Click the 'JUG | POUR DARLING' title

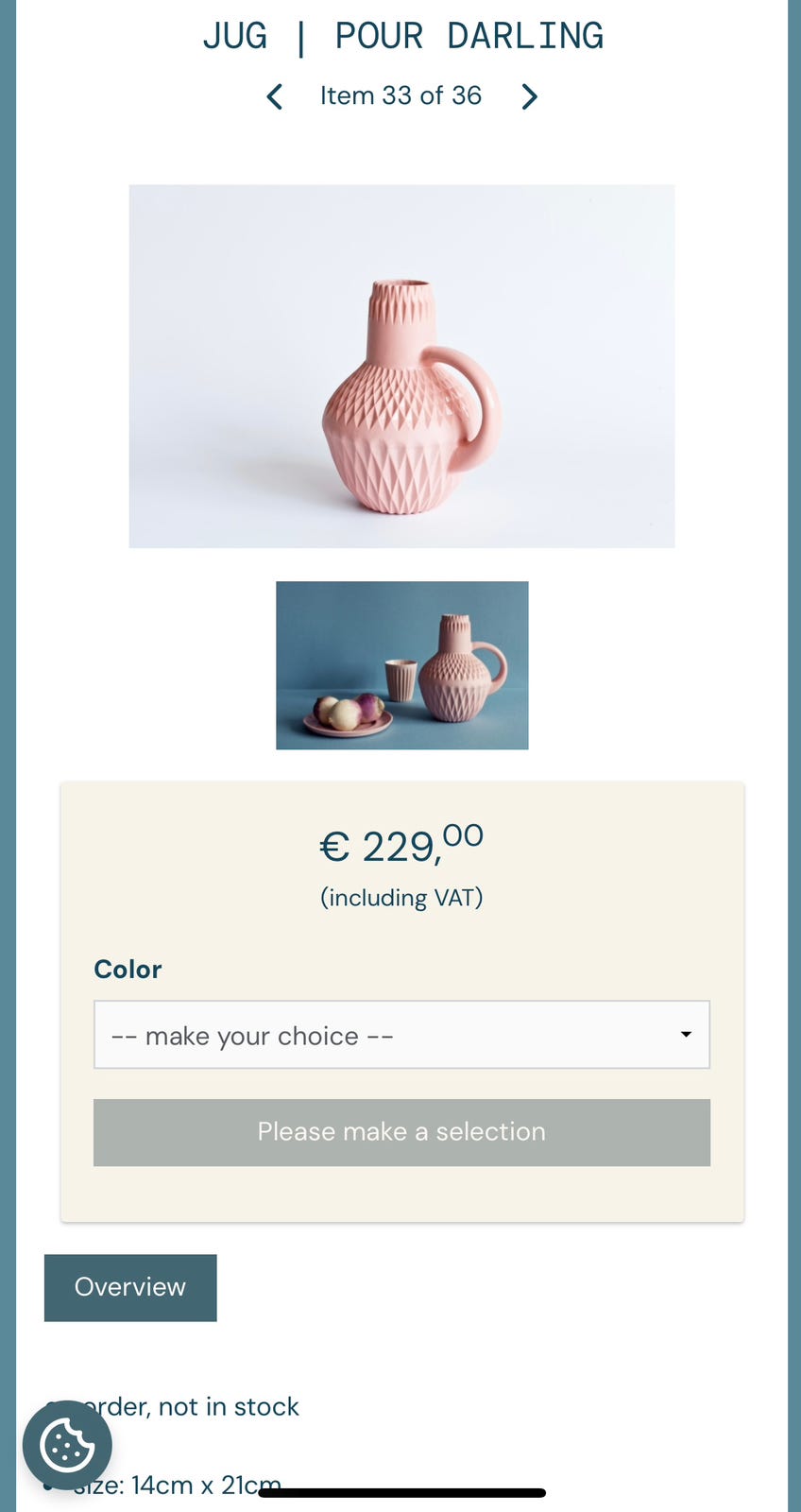tap(400, 35)
